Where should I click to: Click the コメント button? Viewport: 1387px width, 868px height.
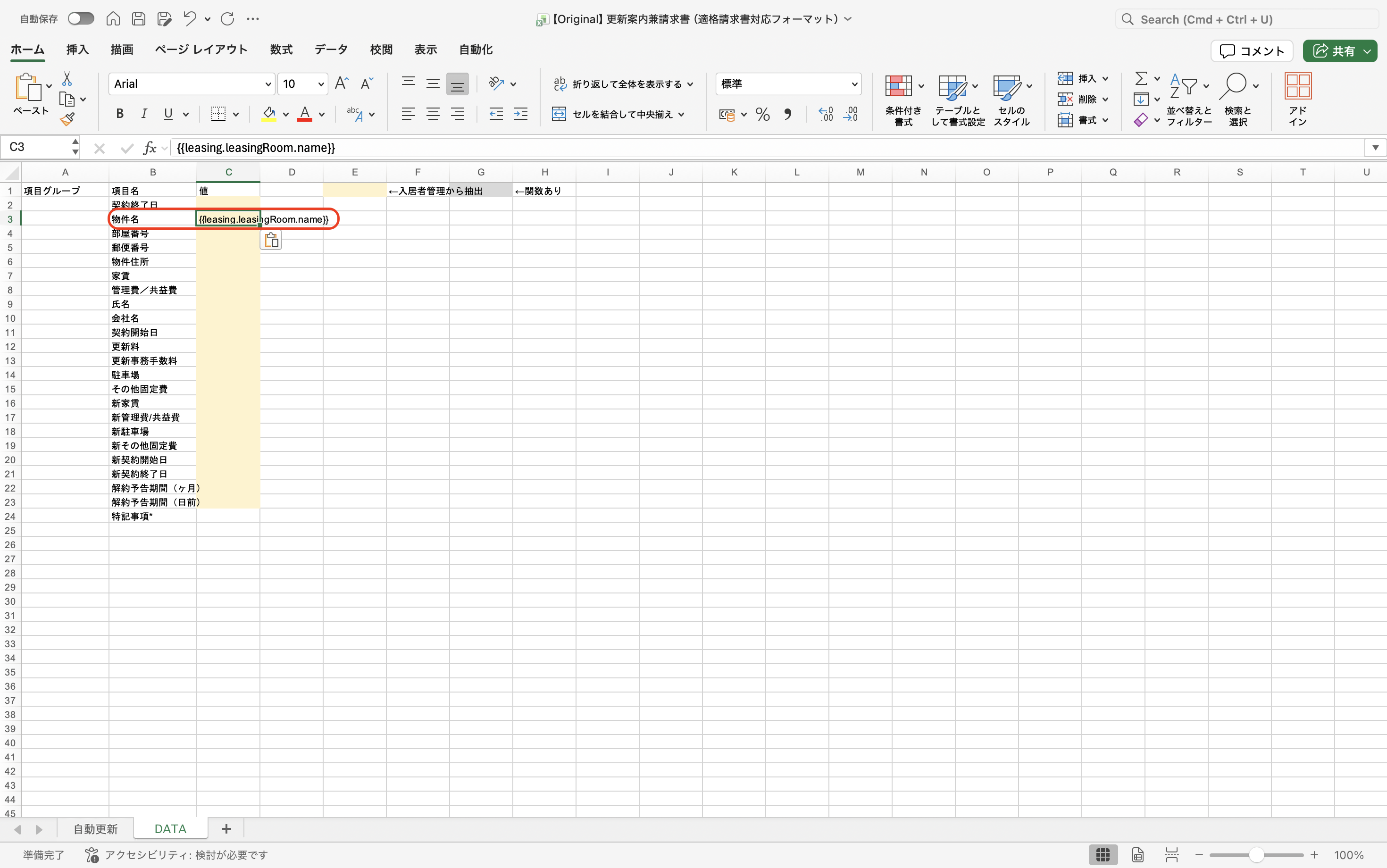pyautogui.click(x=1252, y=50)
